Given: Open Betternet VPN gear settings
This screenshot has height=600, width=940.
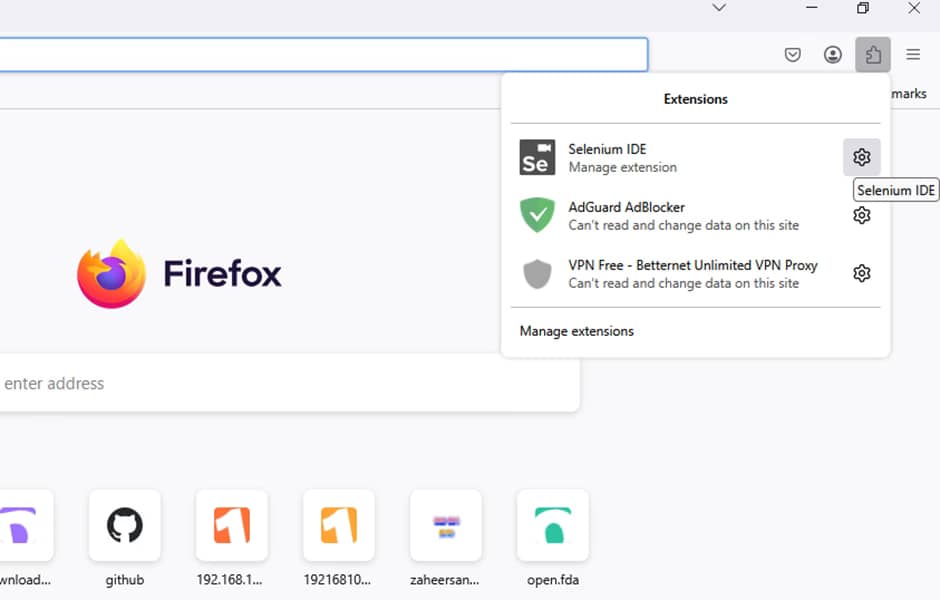Looking at the screenshot, I should (861, 273).
